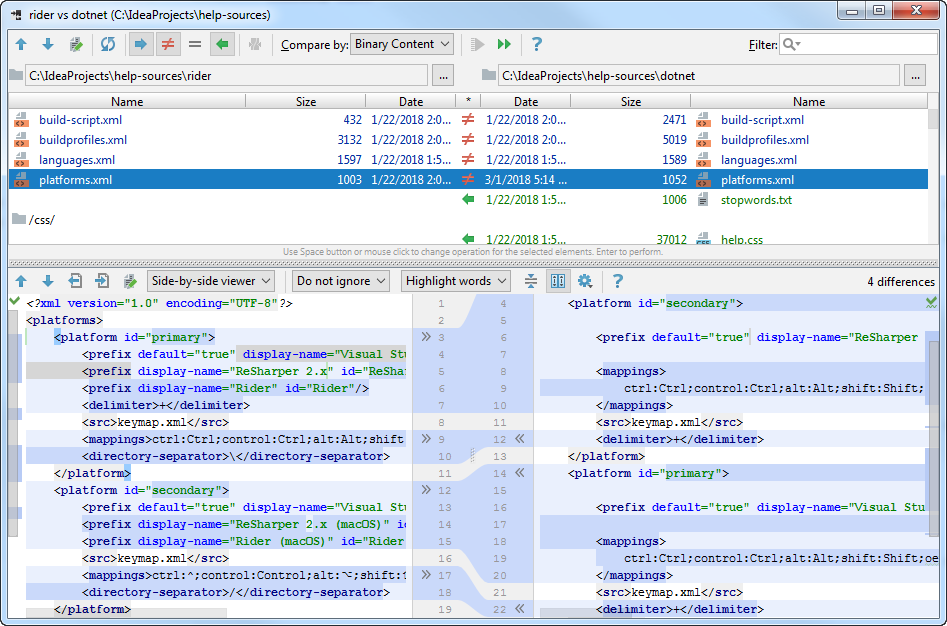Browse for left folder with ellipsis button
Screen dimensions: 947x626
coord(443,76)
